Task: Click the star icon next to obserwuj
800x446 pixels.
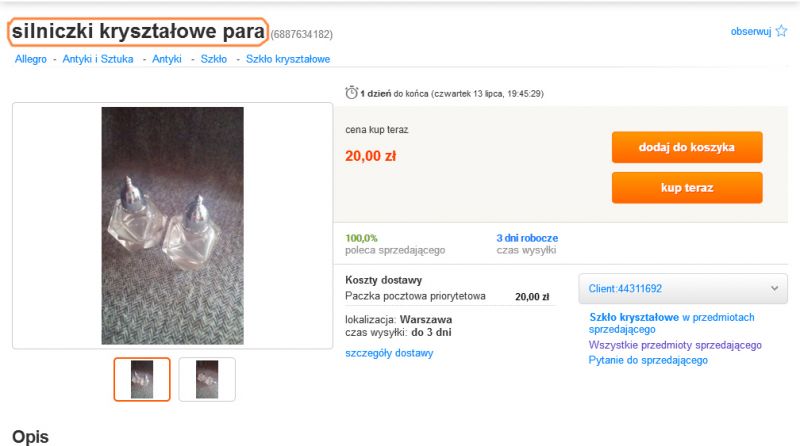Action: click(781, 31)
